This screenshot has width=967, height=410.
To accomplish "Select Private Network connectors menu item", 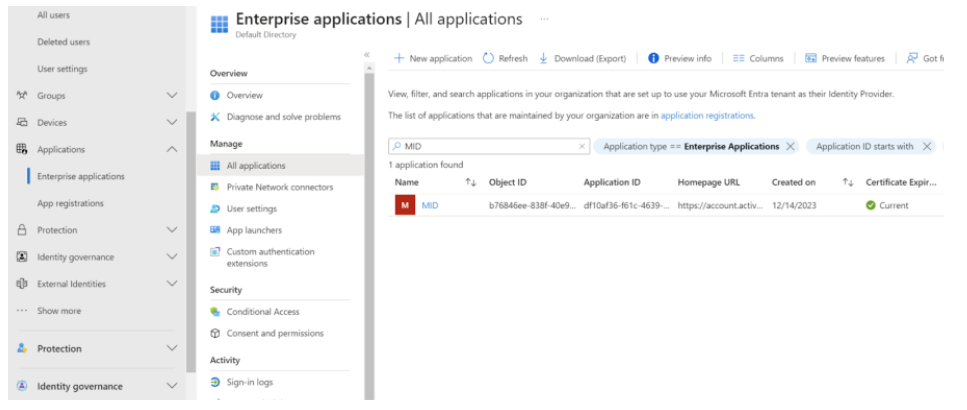I will pyautogui.click(x=279, y=187).
